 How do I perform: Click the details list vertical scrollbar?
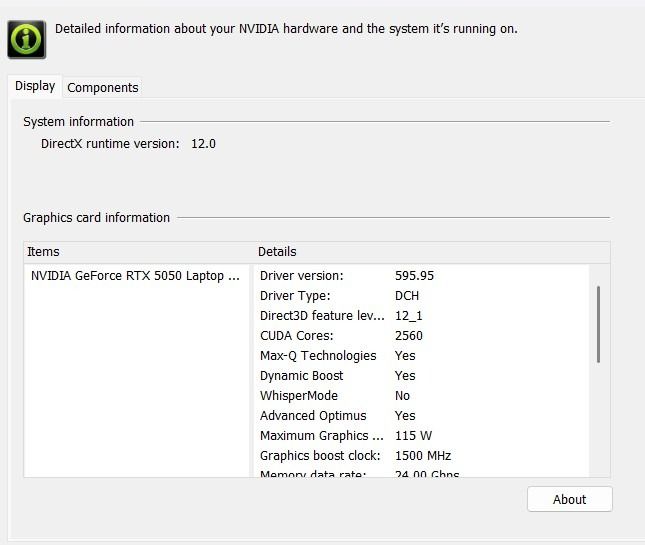pyautogui.click(x=598, y=325)
